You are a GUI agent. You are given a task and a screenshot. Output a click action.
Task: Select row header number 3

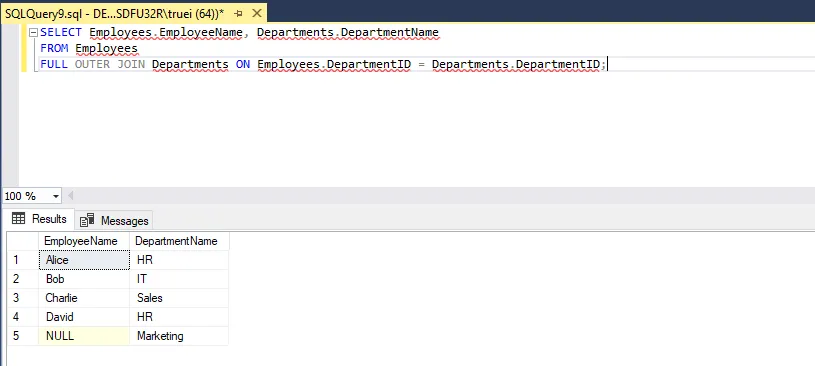23,298
